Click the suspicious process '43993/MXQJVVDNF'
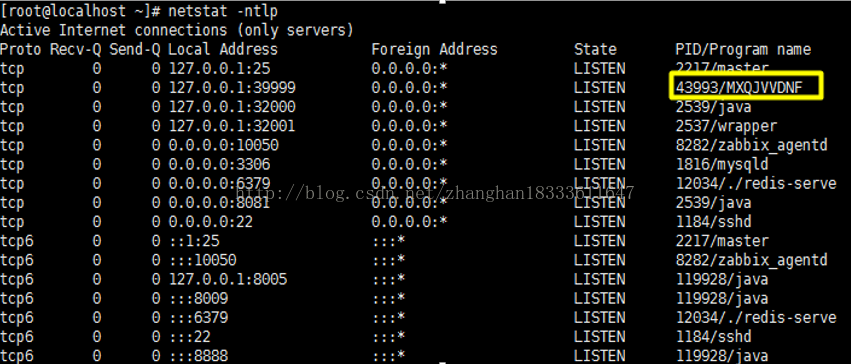 pyautogui.click(x=739, y=87)
